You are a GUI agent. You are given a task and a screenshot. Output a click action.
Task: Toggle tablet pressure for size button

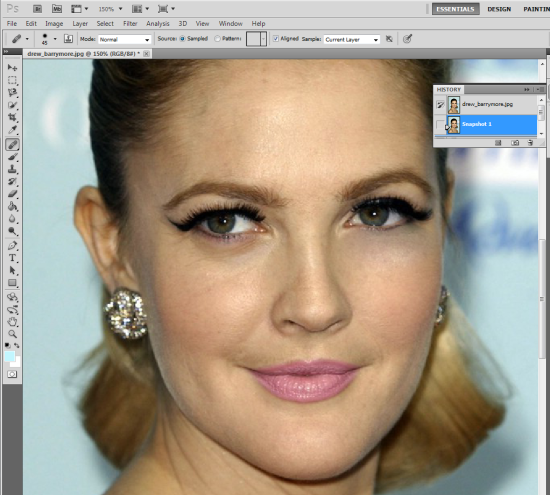click(x=407, y=39)
